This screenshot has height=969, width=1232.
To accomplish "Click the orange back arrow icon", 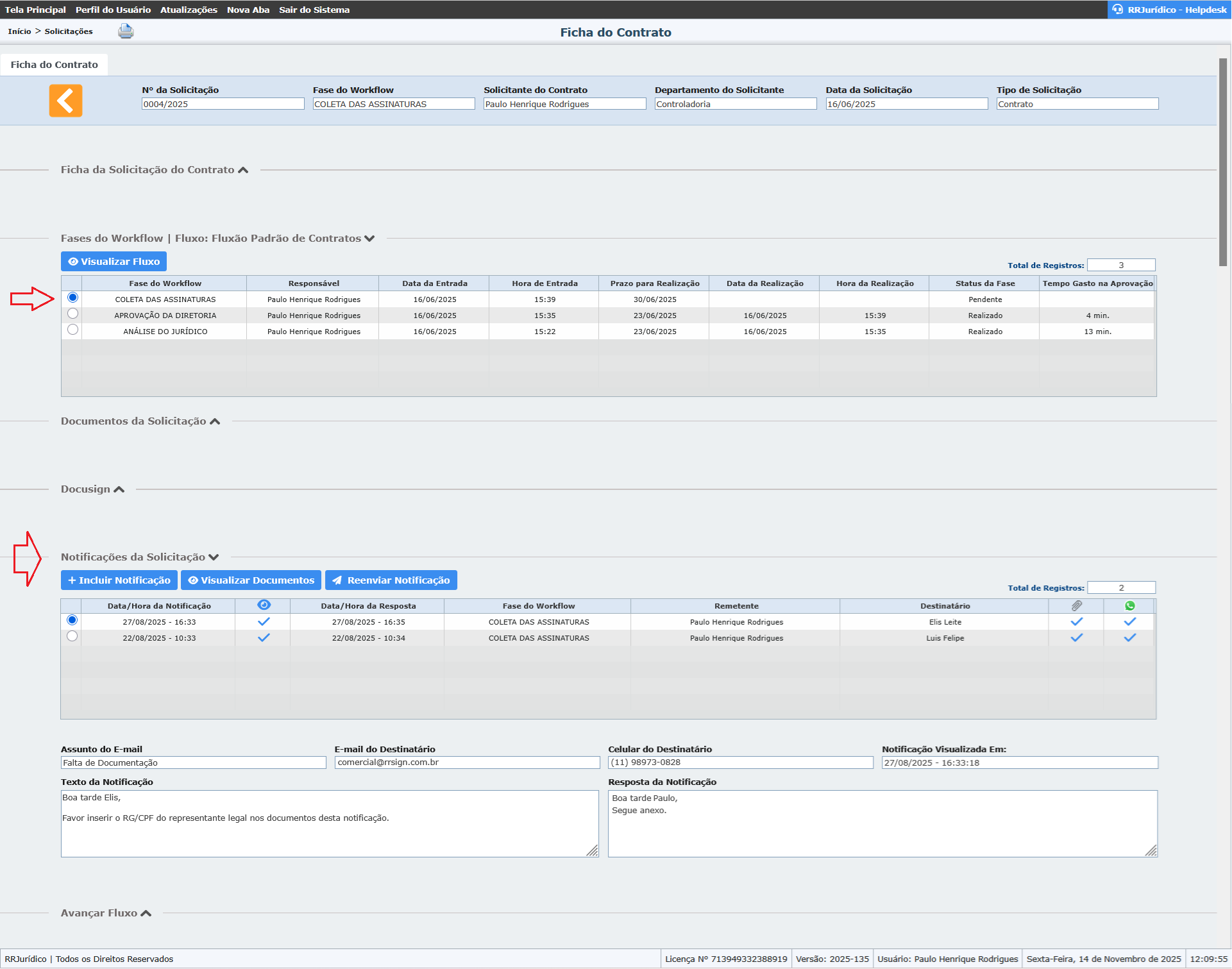I will click(x=65, y=101).
